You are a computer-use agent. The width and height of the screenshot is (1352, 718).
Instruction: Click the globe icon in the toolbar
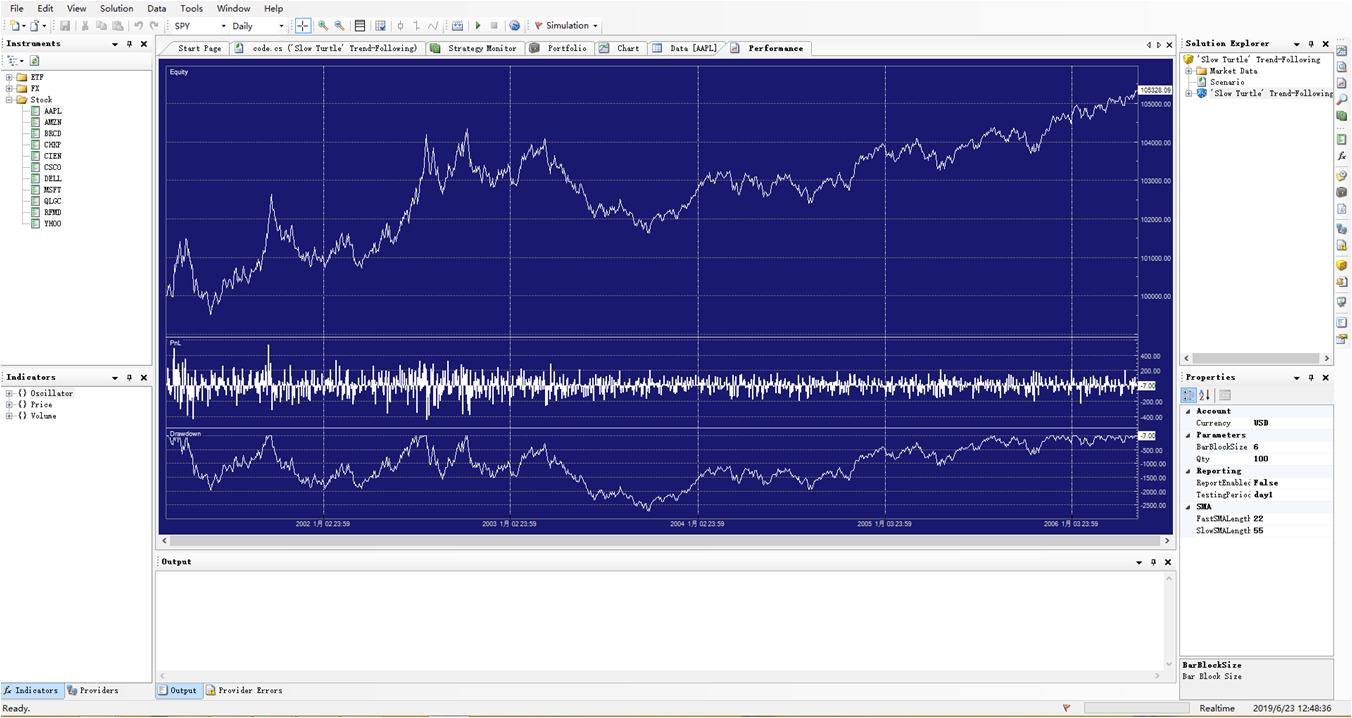pos(514,26)
